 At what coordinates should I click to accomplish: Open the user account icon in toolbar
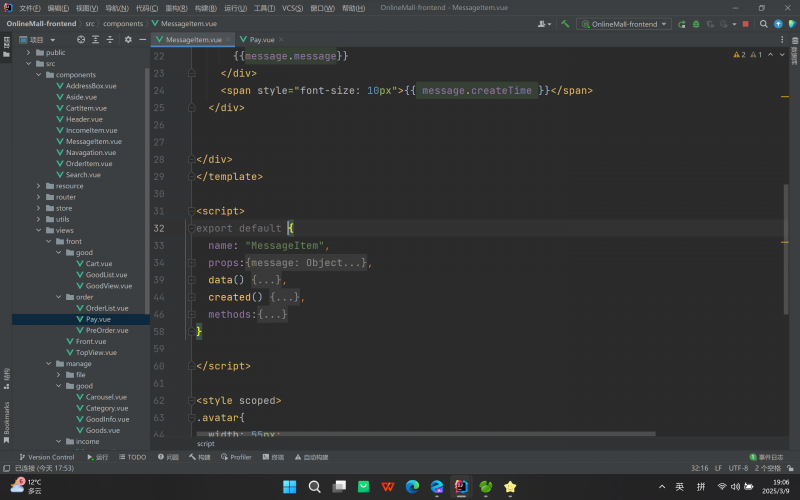[x=544, y=24]
